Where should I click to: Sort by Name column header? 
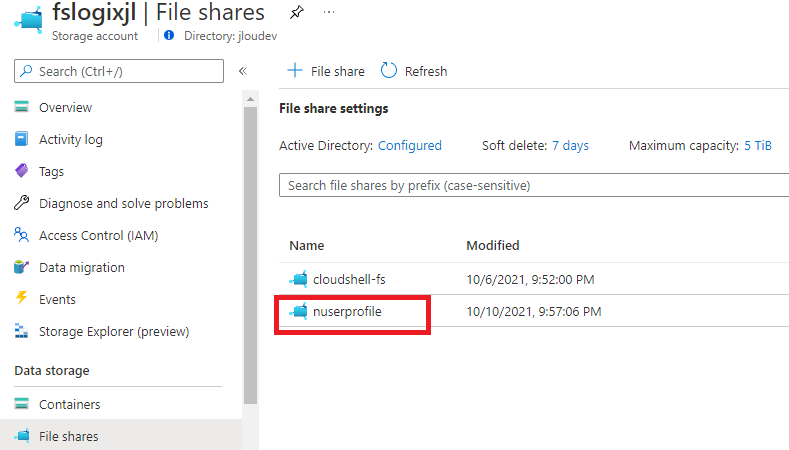pyautogui.click(x=306, y=246)
